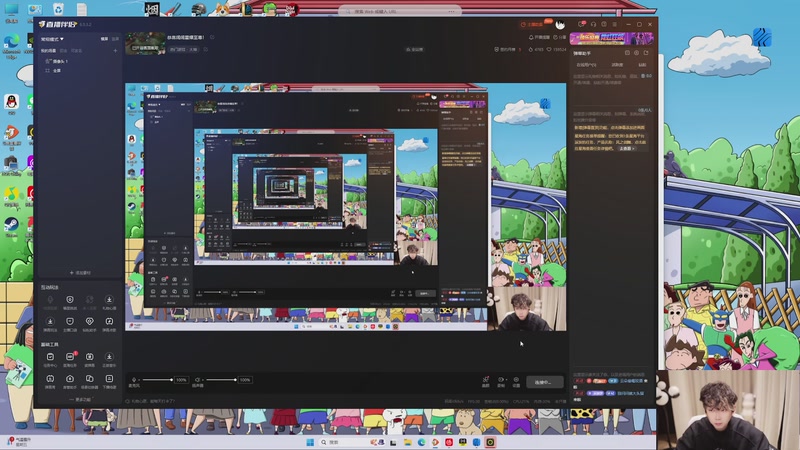Select the 摄像头 1 source row
The image size is (800, 450).
(79, 61)
